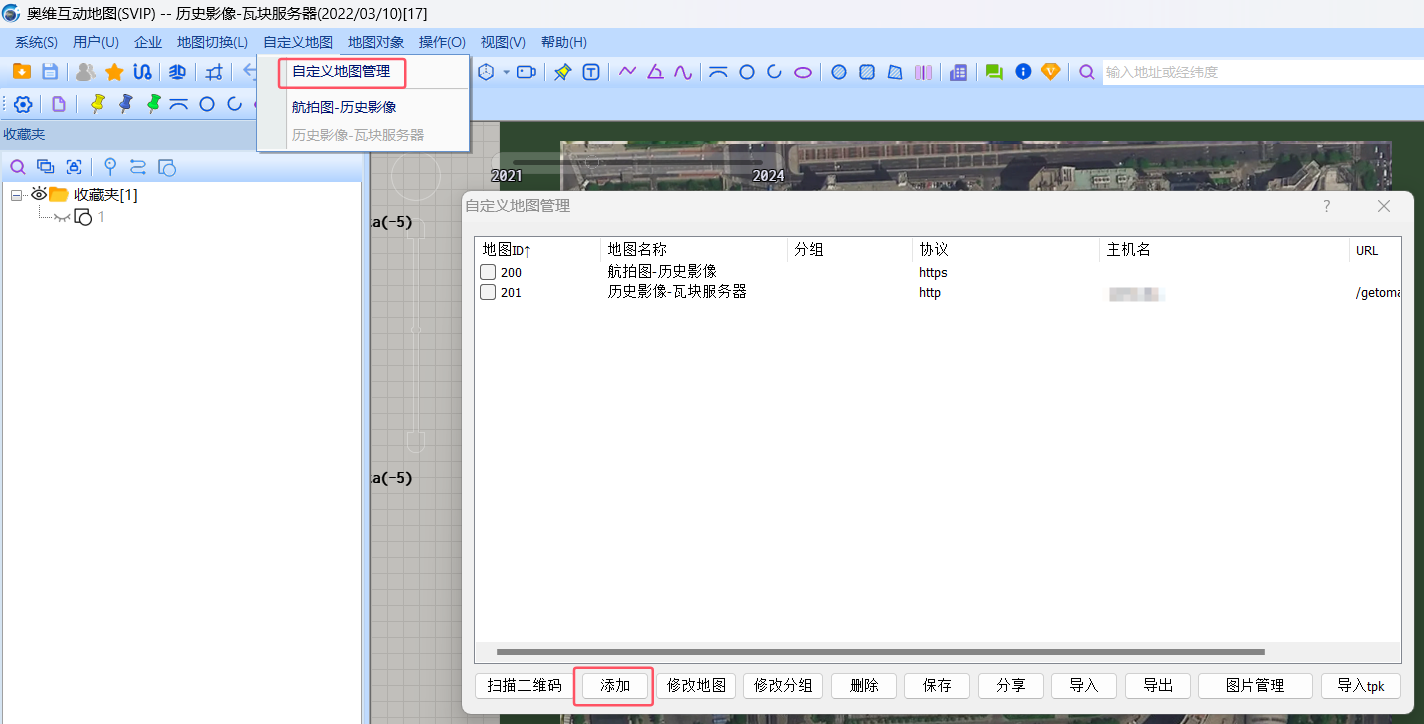Screen dimensions: 1424x724
Task: Select the text label T tool
Action: [x=591, y=72]
